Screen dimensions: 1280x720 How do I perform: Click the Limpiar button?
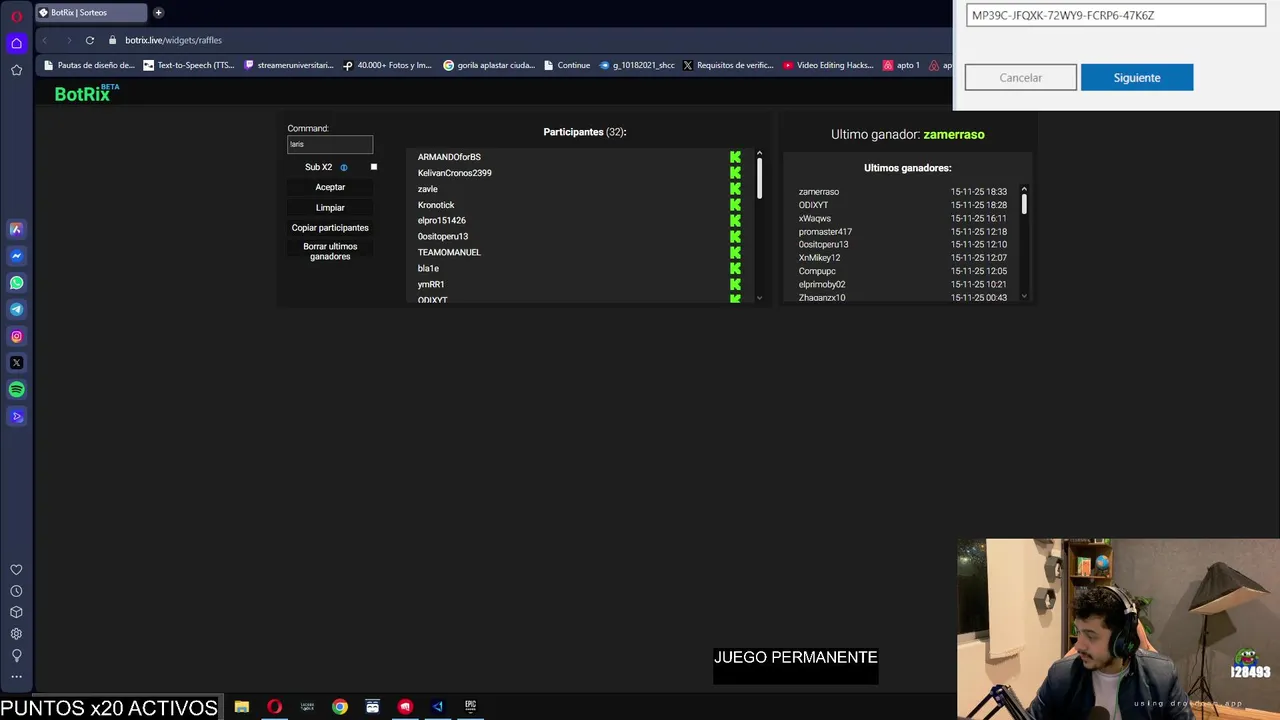330,208
